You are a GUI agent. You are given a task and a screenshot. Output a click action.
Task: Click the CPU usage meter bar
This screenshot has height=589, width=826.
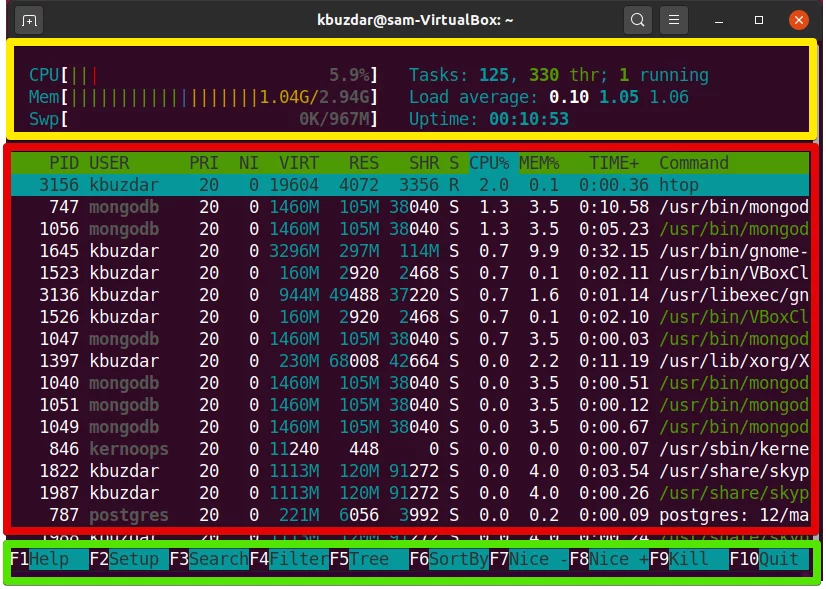click(203, 75)
